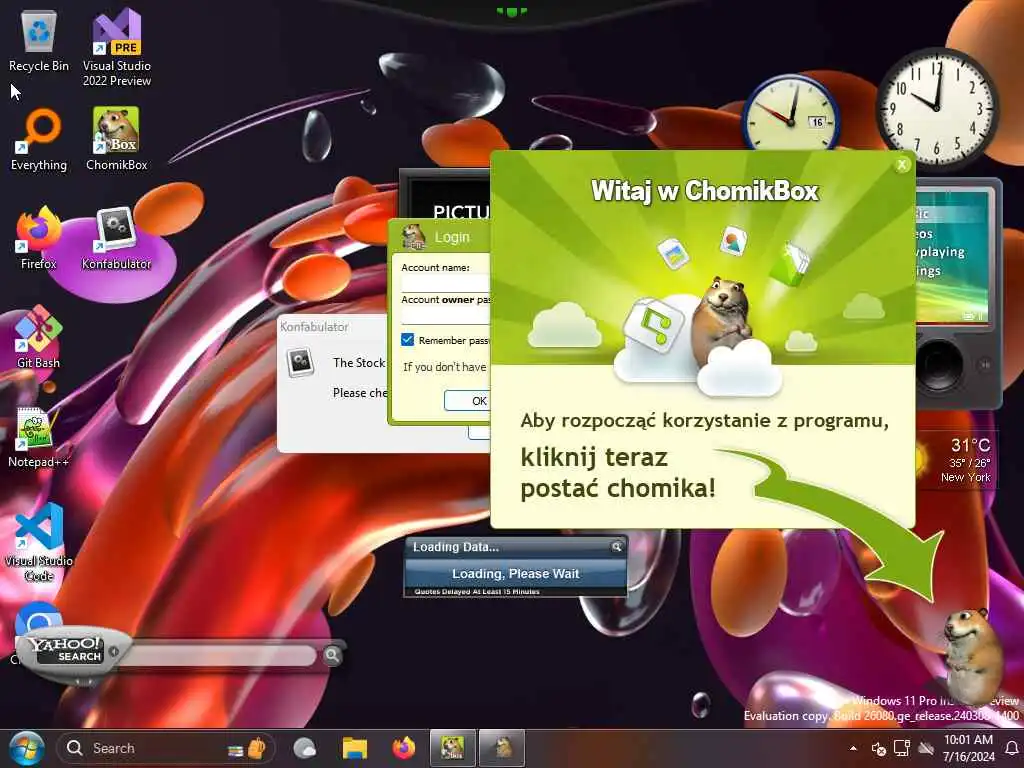This screenshot has height=768, width=1024.
Task: Click the Yahoo Search magnifier button
Action: coord(332,654)
